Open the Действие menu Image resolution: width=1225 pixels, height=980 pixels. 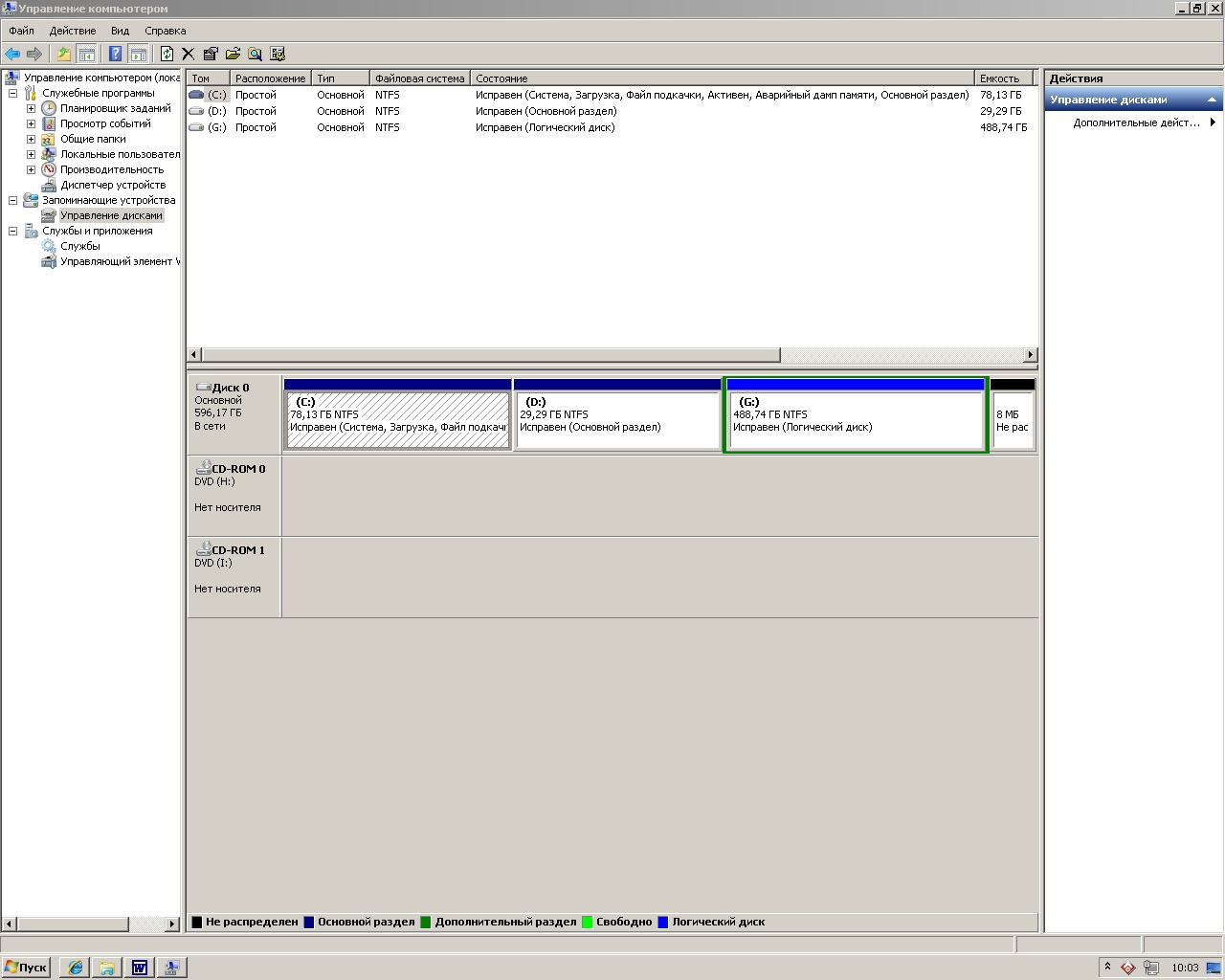(x=73, y=31)
